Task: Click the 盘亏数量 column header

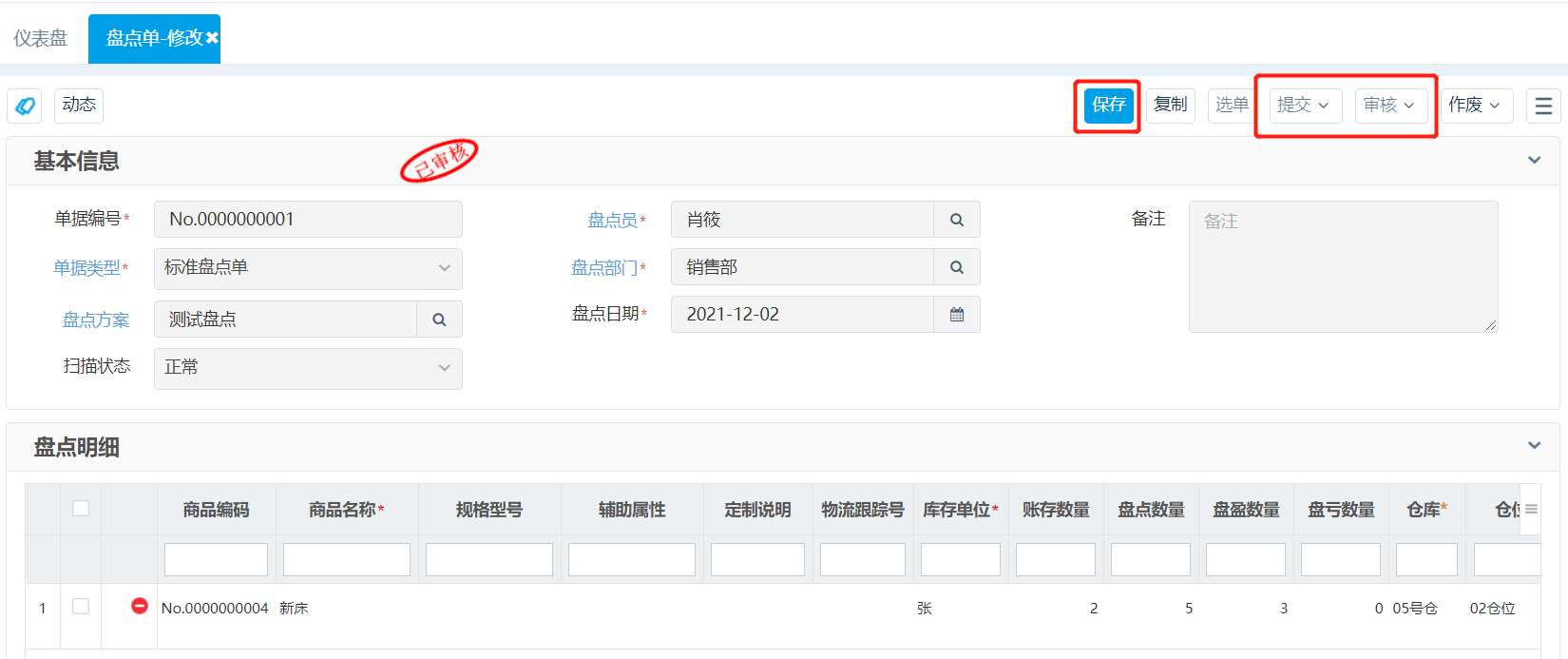Action: click(x=1341, y=510)
